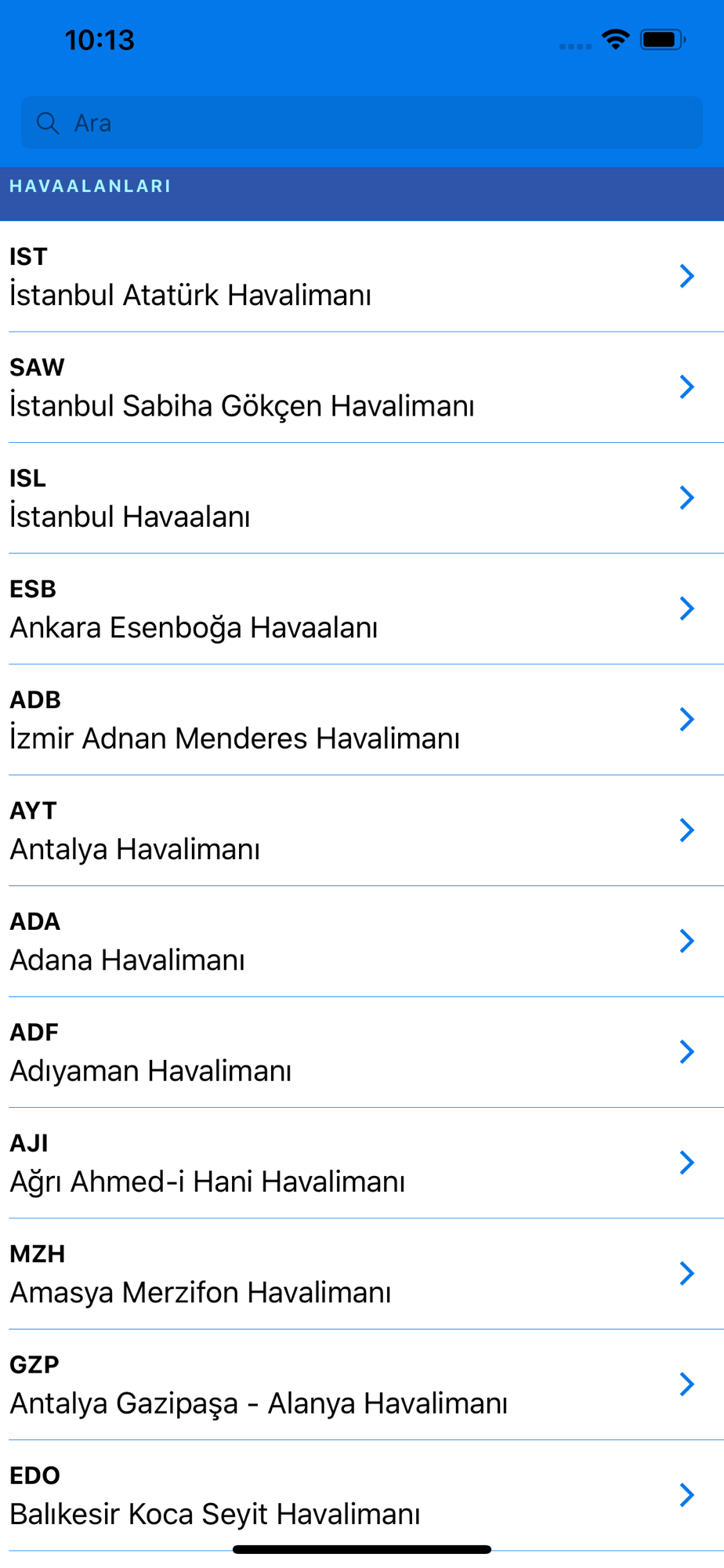
Task: Open chevron for İstanbul Havaalanı row
Action: tap(687, 497)
